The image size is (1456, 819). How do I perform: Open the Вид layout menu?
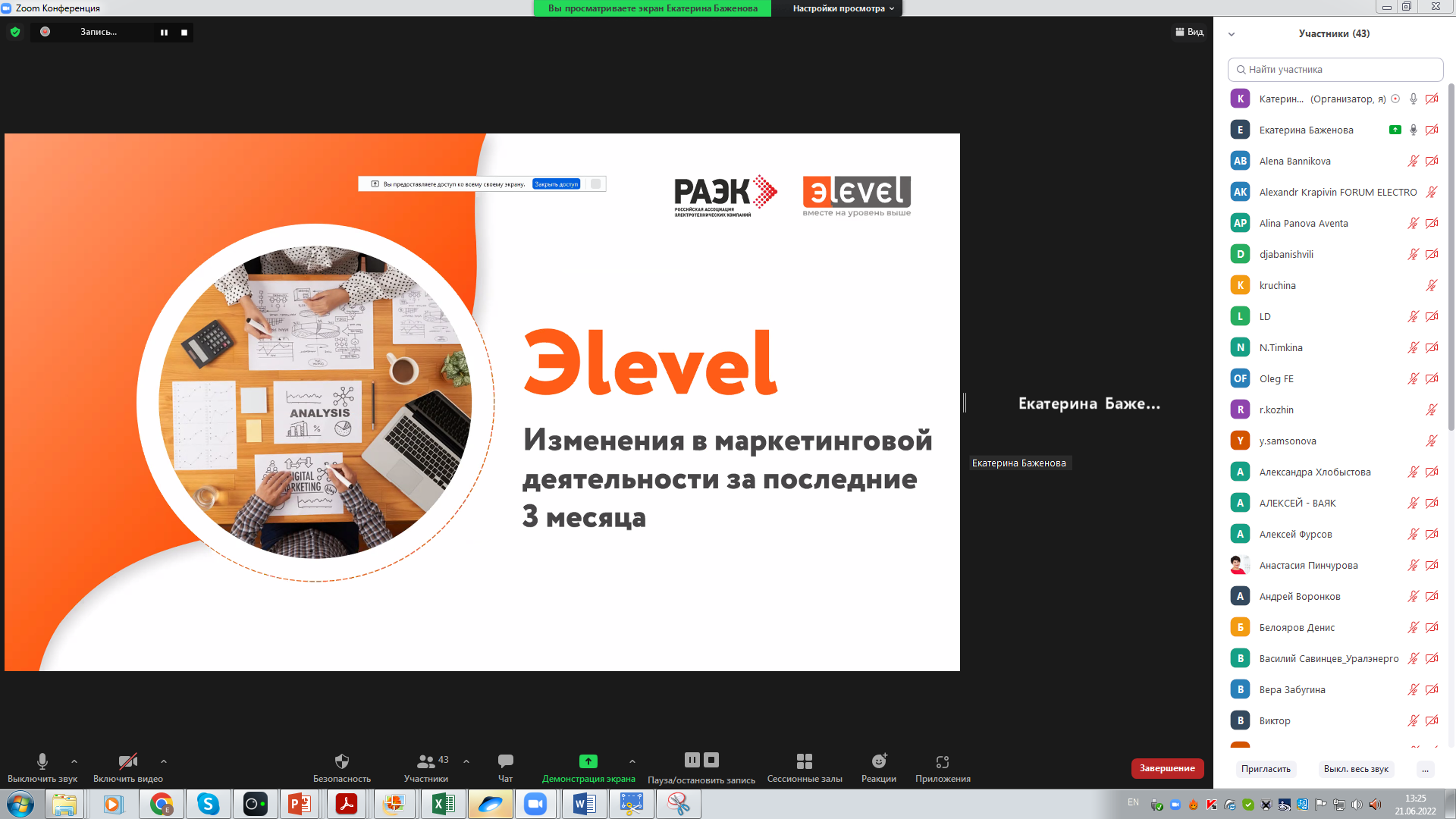pos(1189,32)
